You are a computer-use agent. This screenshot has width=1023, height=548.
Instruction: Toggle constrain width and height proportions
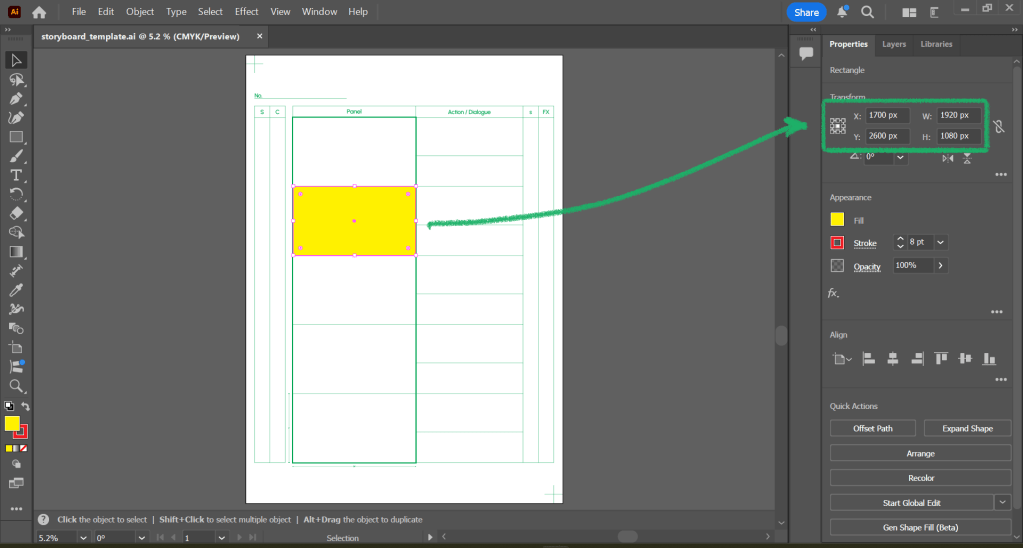coord(998,127)
